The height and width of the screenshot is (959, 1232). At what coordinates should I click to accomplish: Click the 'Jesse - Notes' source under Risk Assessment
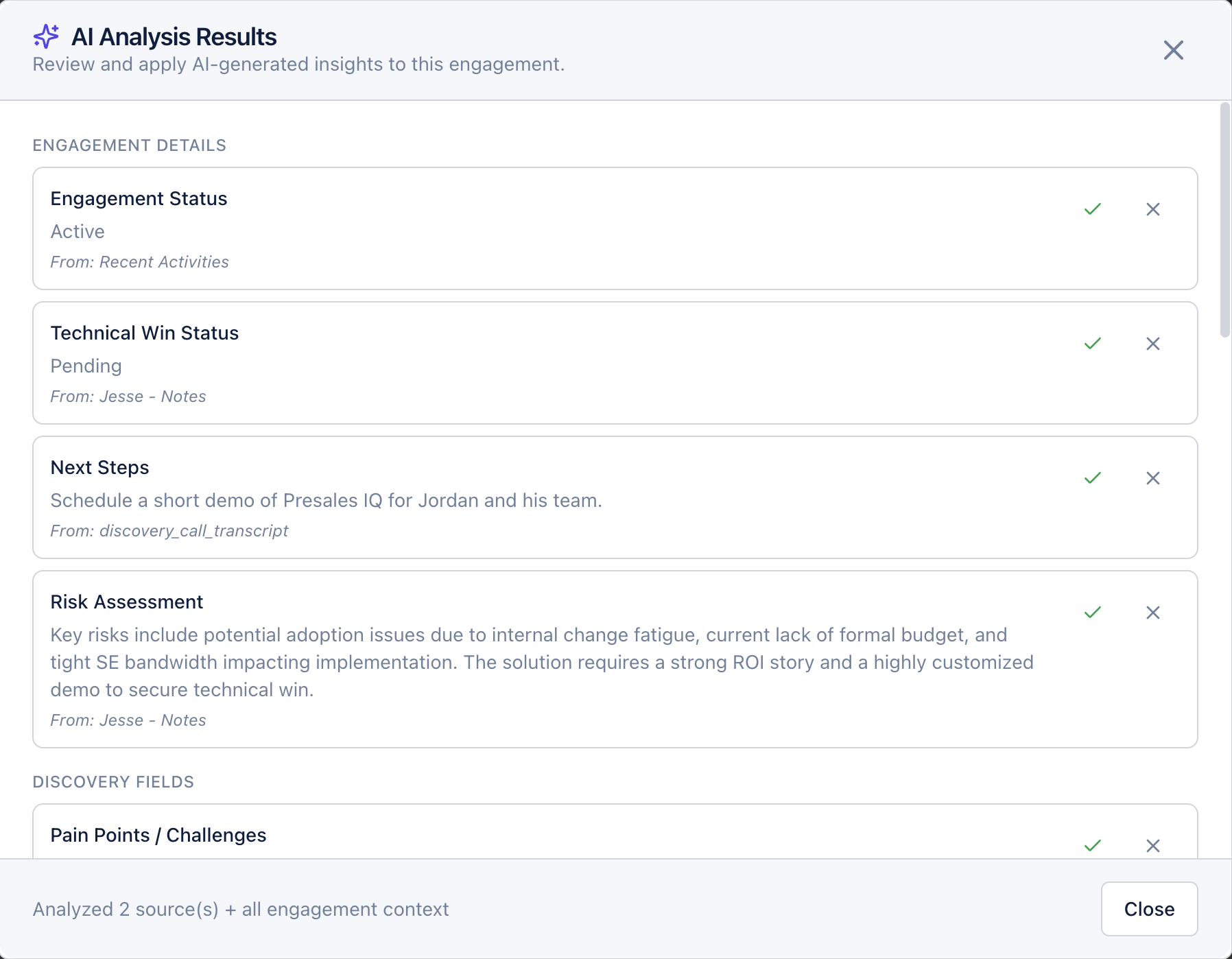pyautogui.click(x=128, y=720)
